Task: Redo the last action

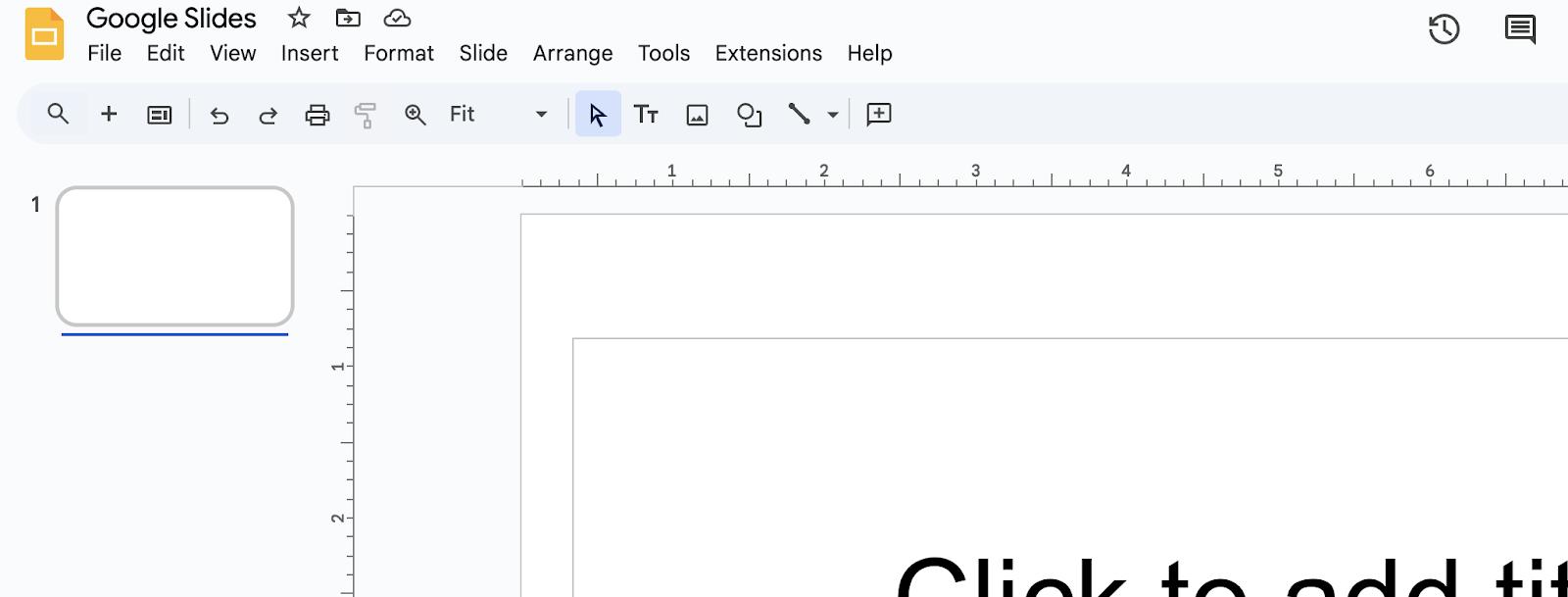Action: tap(268, 116)
